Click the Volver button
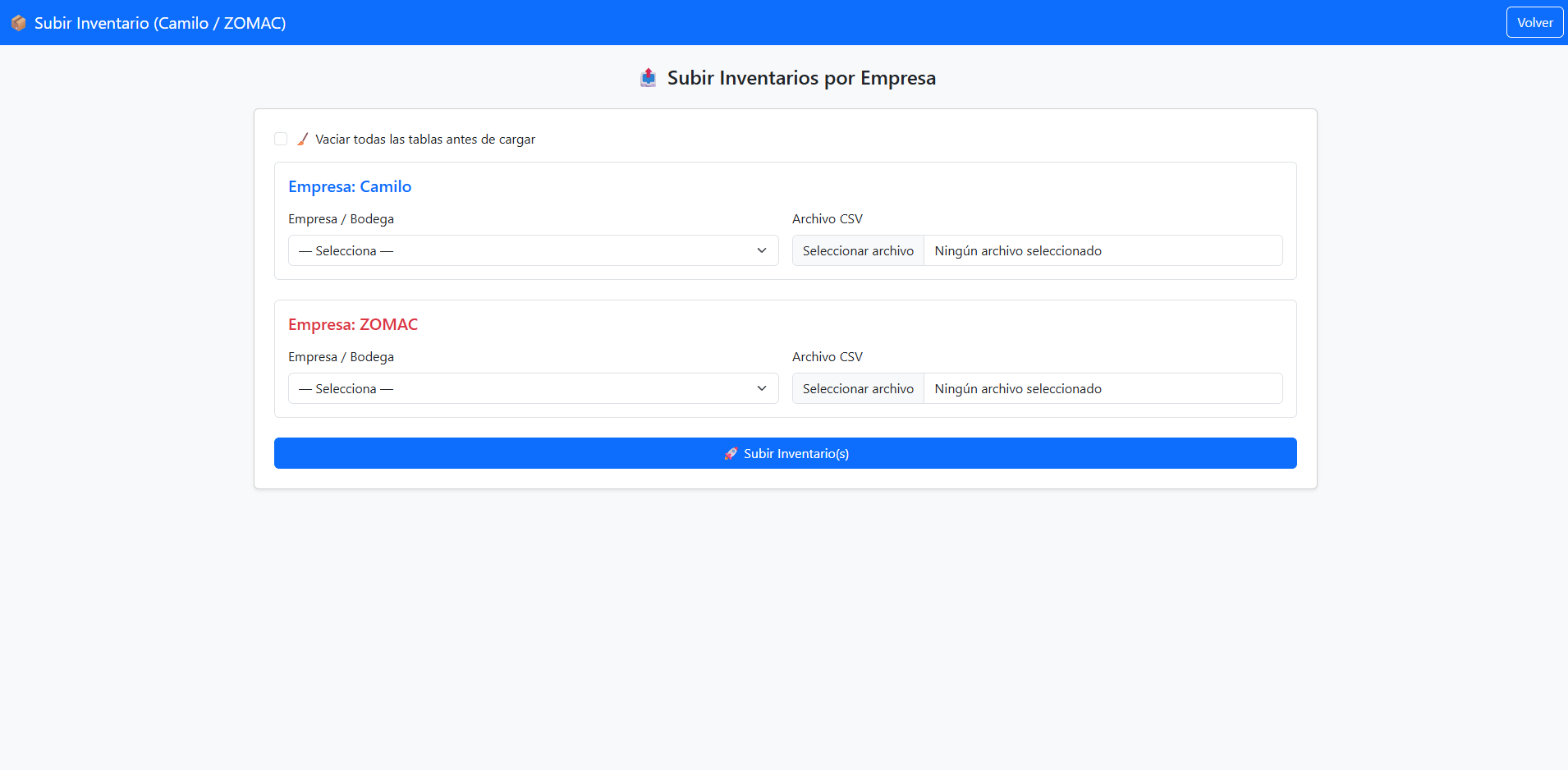This screenshot has height=770, width=1568. [x=1534, y=23]
